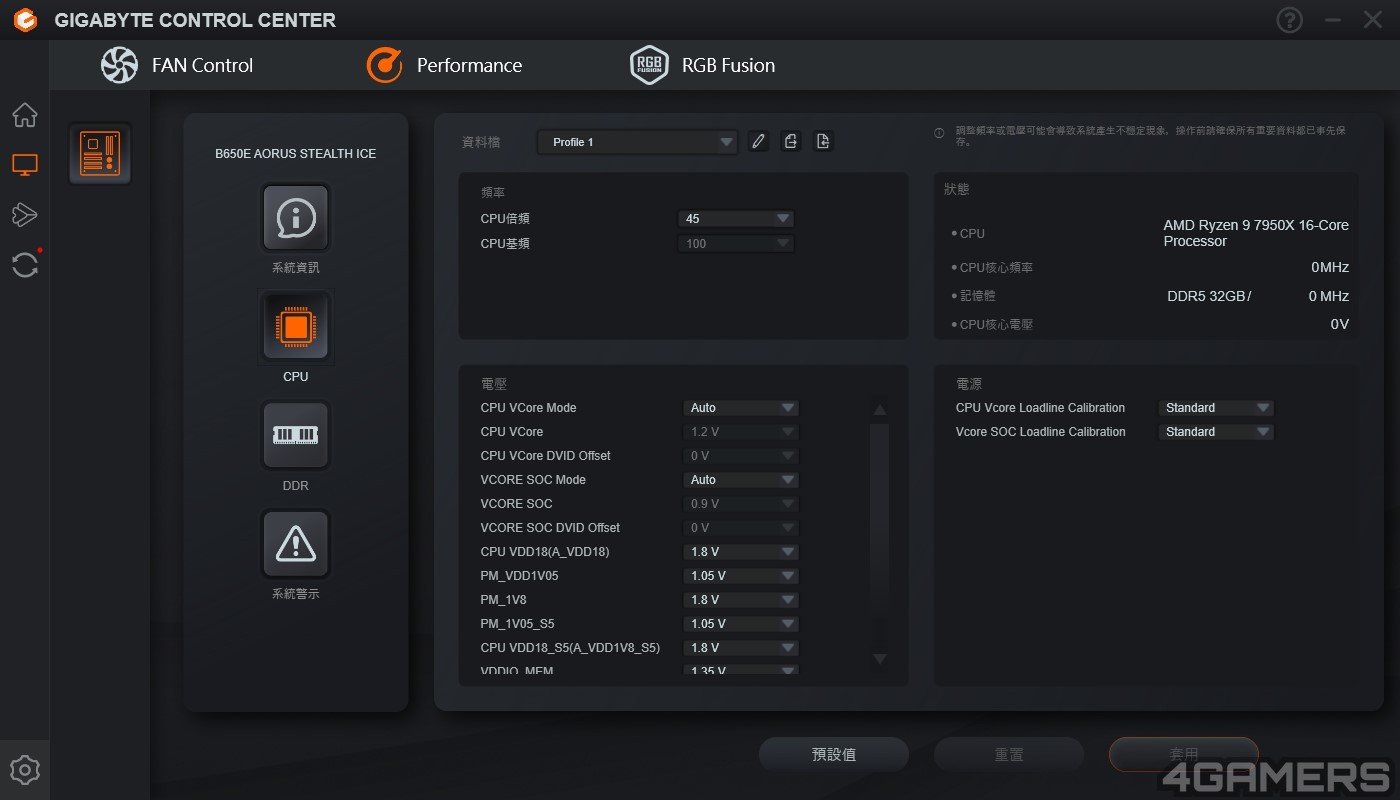Open the FAN Control tab
Image resolution: width=1400 pixels, height=800 pixels.
tap(177, 65)
